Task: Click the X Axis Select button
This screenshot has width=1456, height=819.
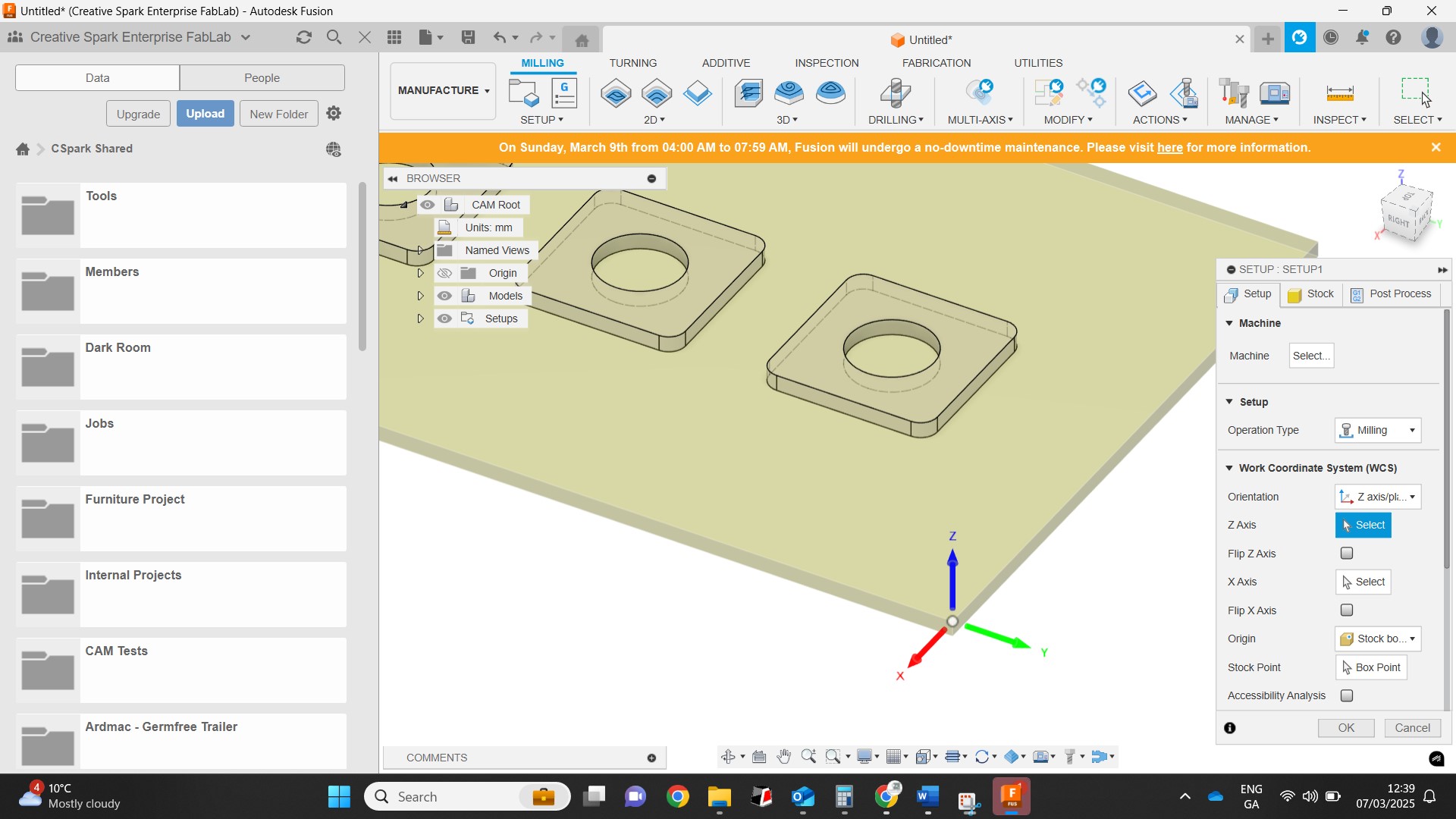Action: 1363,582
